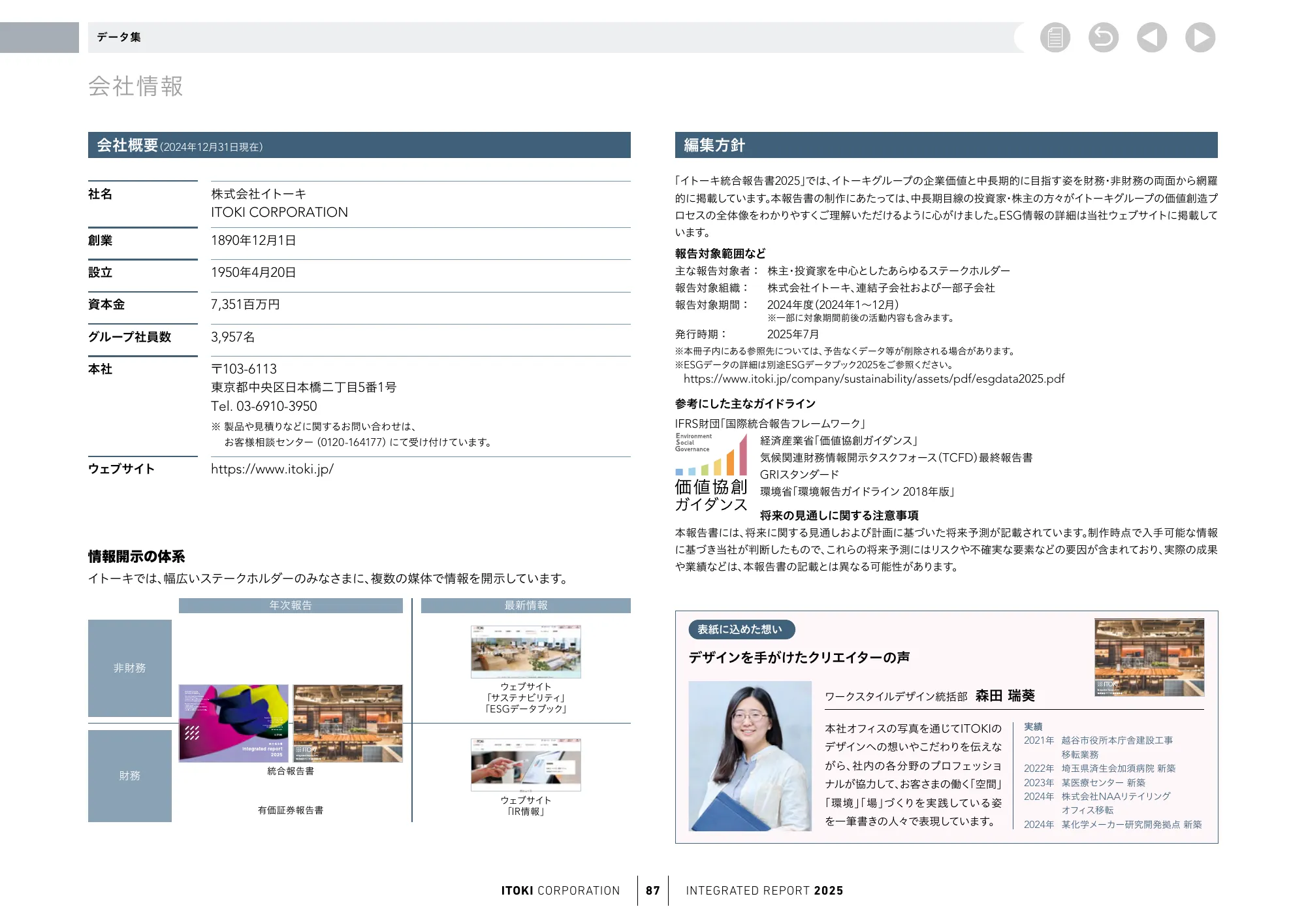Screen dimensions: 1306x924
Task: Click the 最新情報 column header
Action: pyautogui.click(x=526, y=605)
